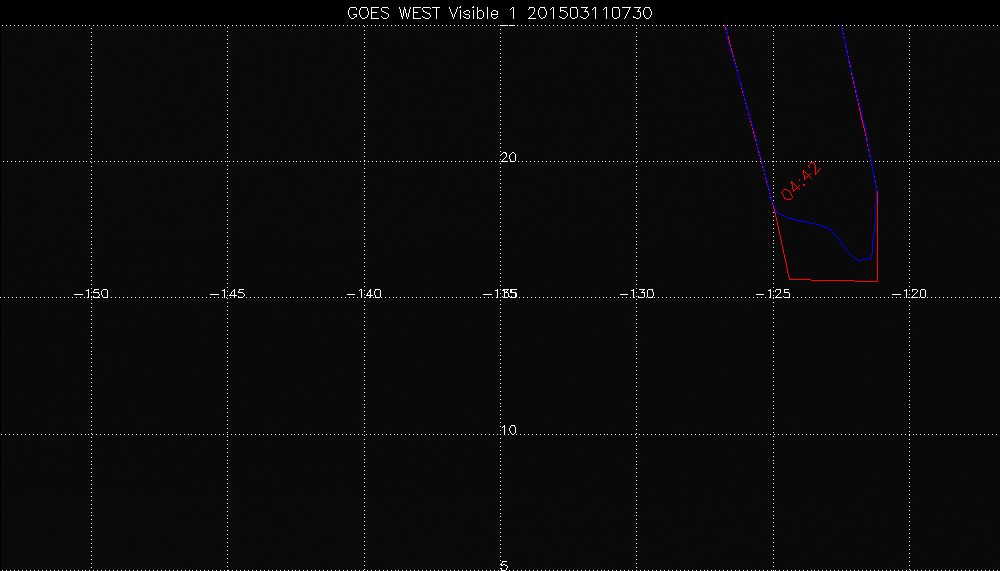
Task: Click the -150 longitude axis label
Action: click(x=92, y=294)
